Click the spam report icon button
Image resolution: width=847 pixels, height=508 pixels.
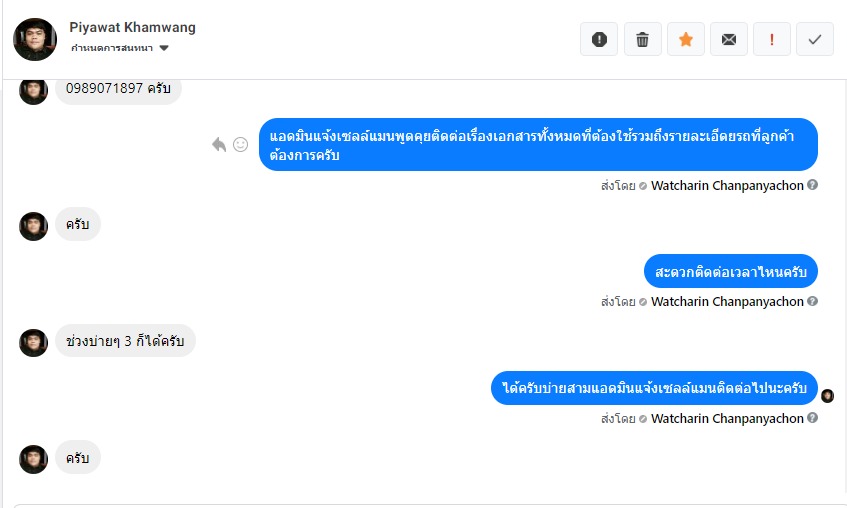tap(599, 39)
